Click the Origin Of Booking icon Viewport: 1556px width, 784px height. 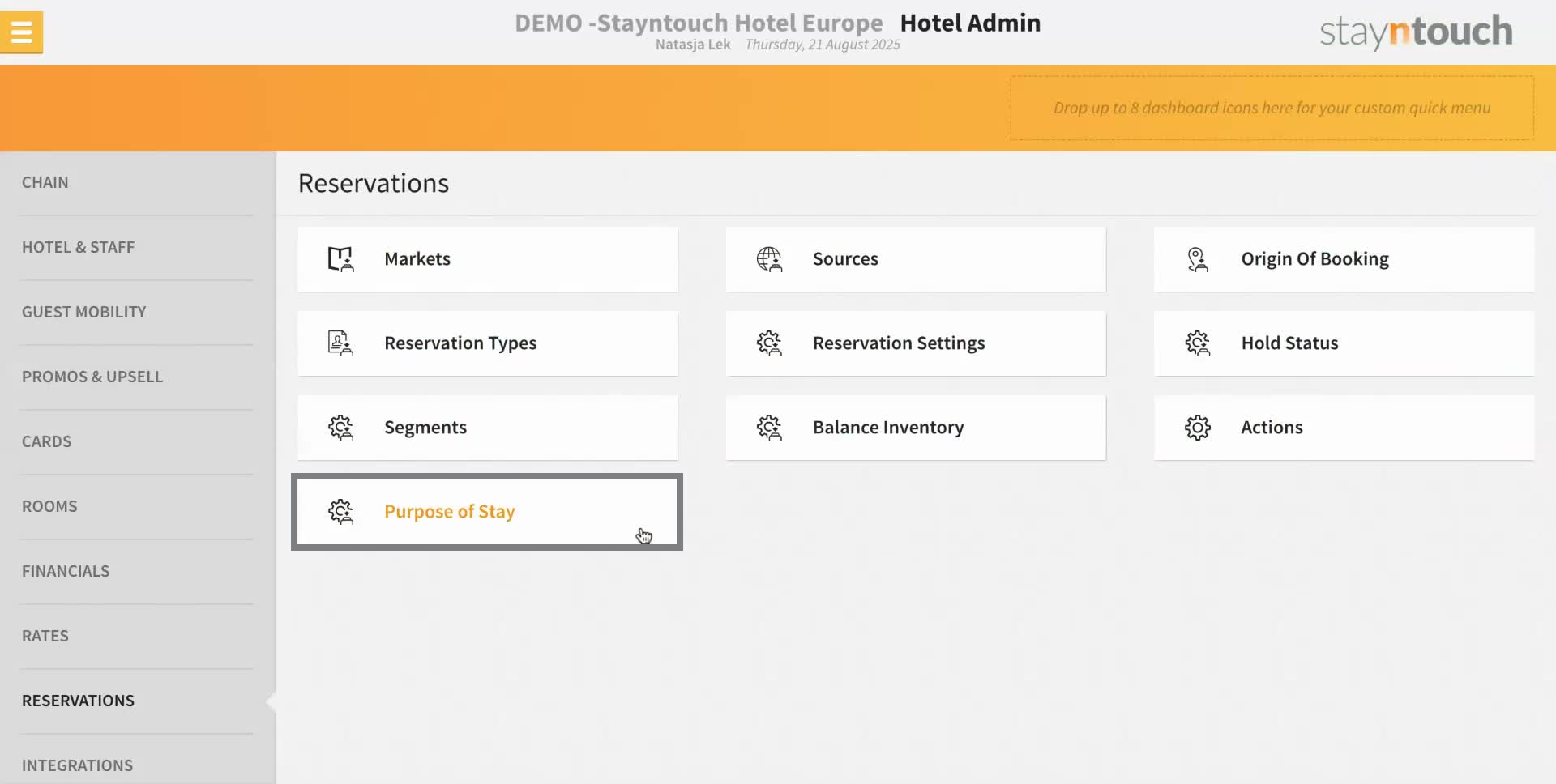[1197, 259]
